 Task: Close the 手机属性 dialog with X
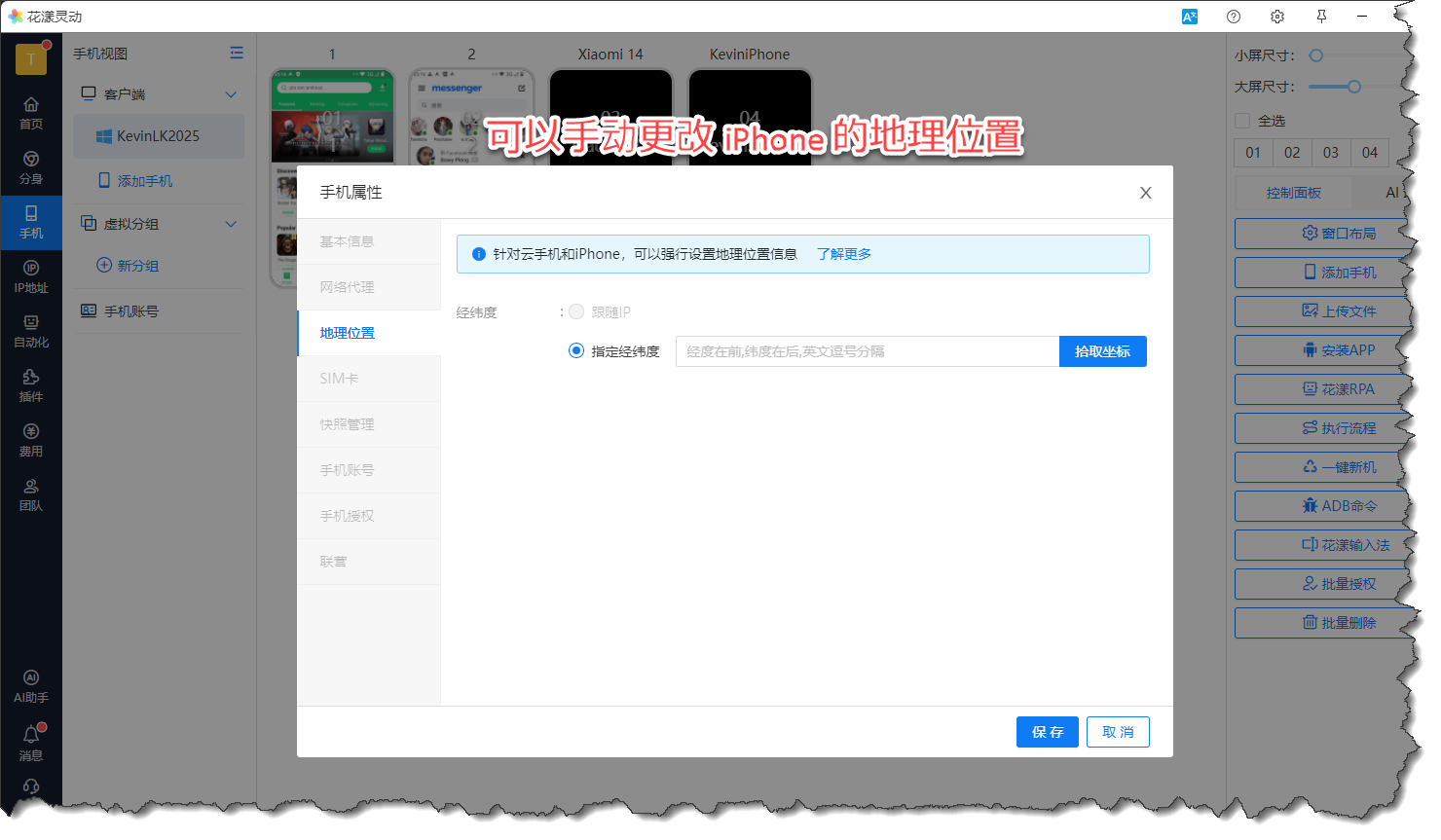point(1146,193)
